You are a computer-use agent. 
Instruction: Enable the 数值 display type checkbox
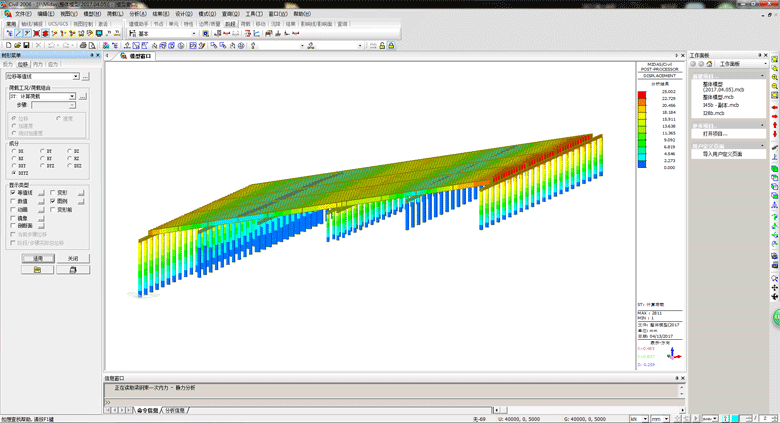[10, 200]
